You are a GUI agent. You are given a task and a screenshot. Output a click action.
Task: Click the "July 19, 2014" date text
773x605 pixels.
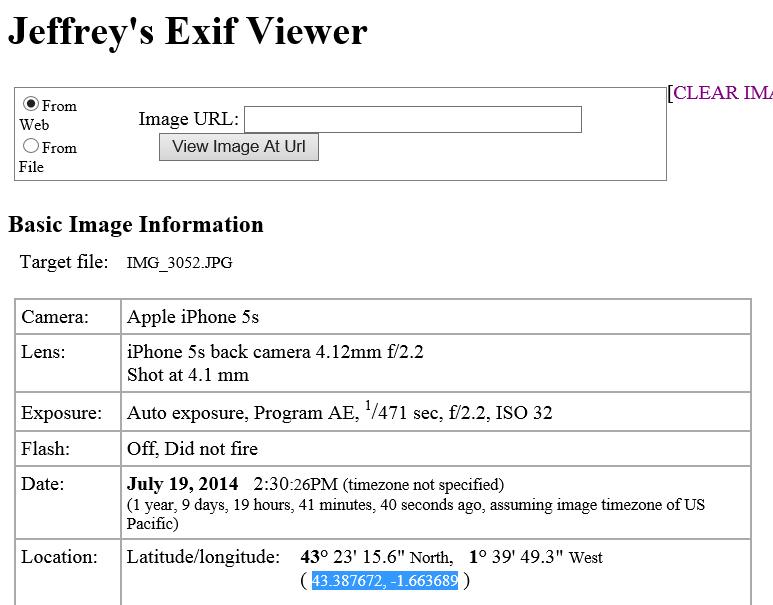point(184,485)
